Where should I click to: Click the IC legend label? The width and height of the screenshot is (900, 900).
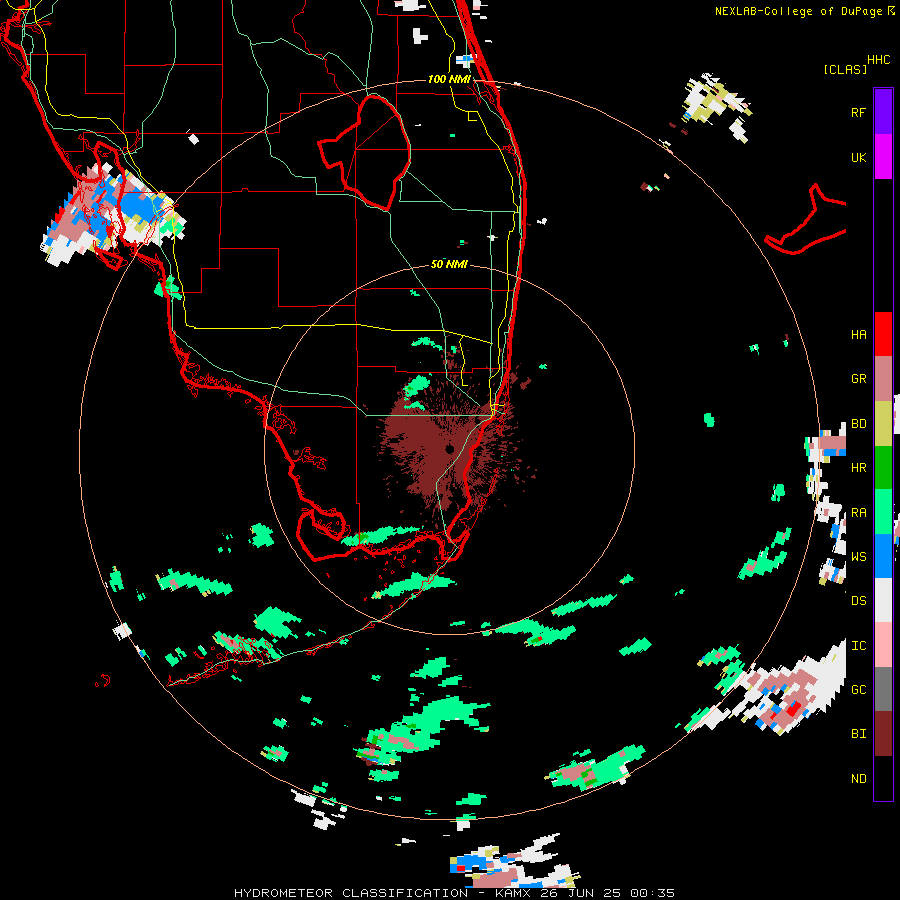[858, 646]
